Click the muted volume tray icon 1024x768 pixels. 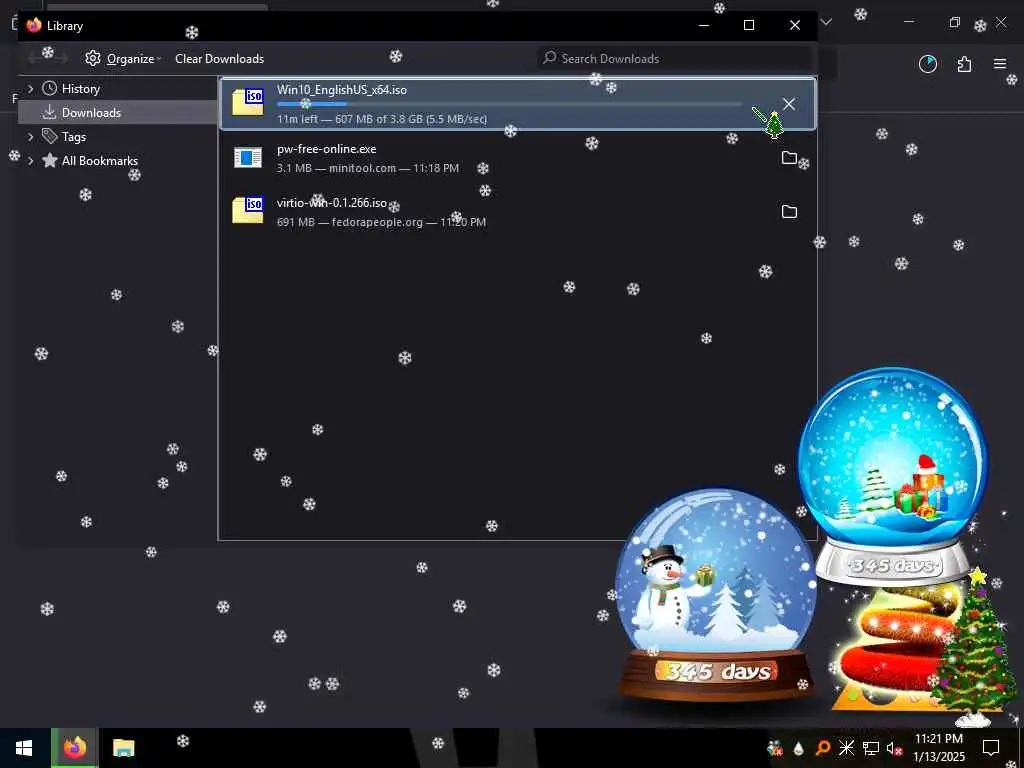[893, 748]
